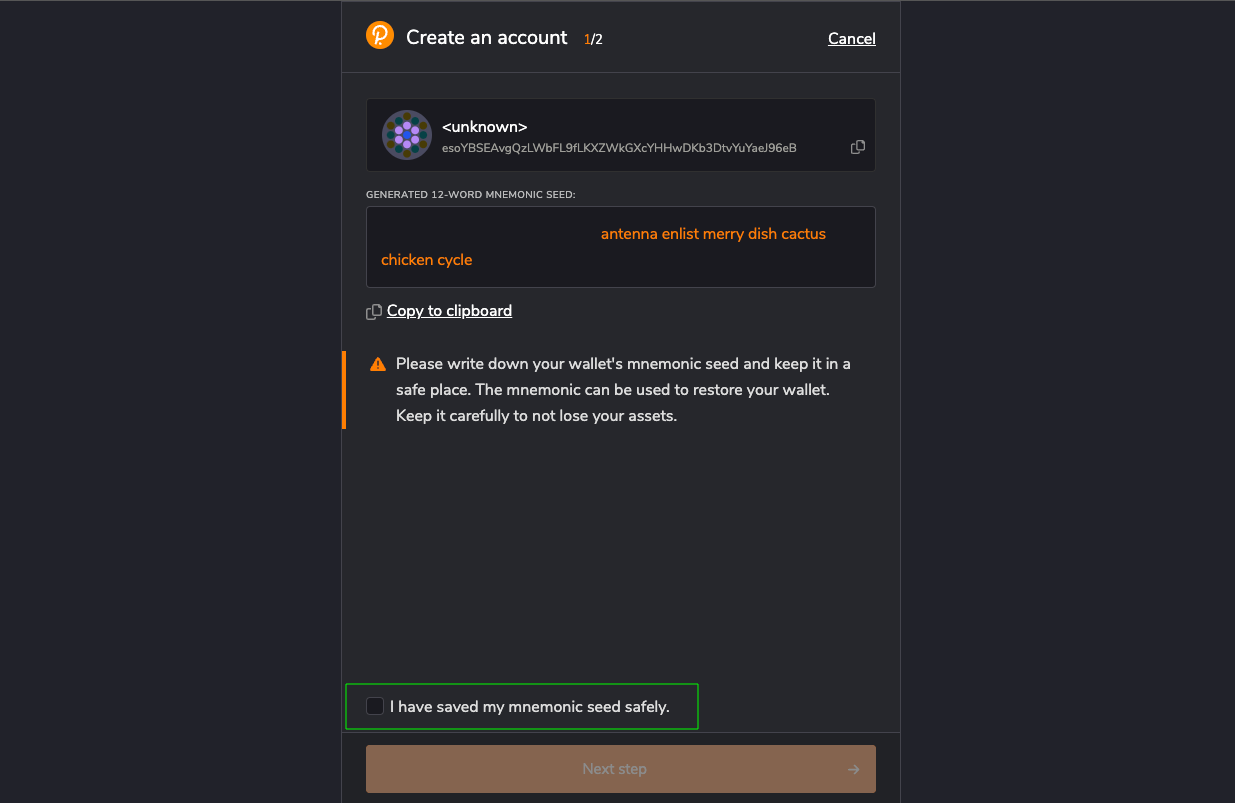
Task: Check the saved mnemonic seed checkbox
Action: pyautogui.click(x=375, y=707)
